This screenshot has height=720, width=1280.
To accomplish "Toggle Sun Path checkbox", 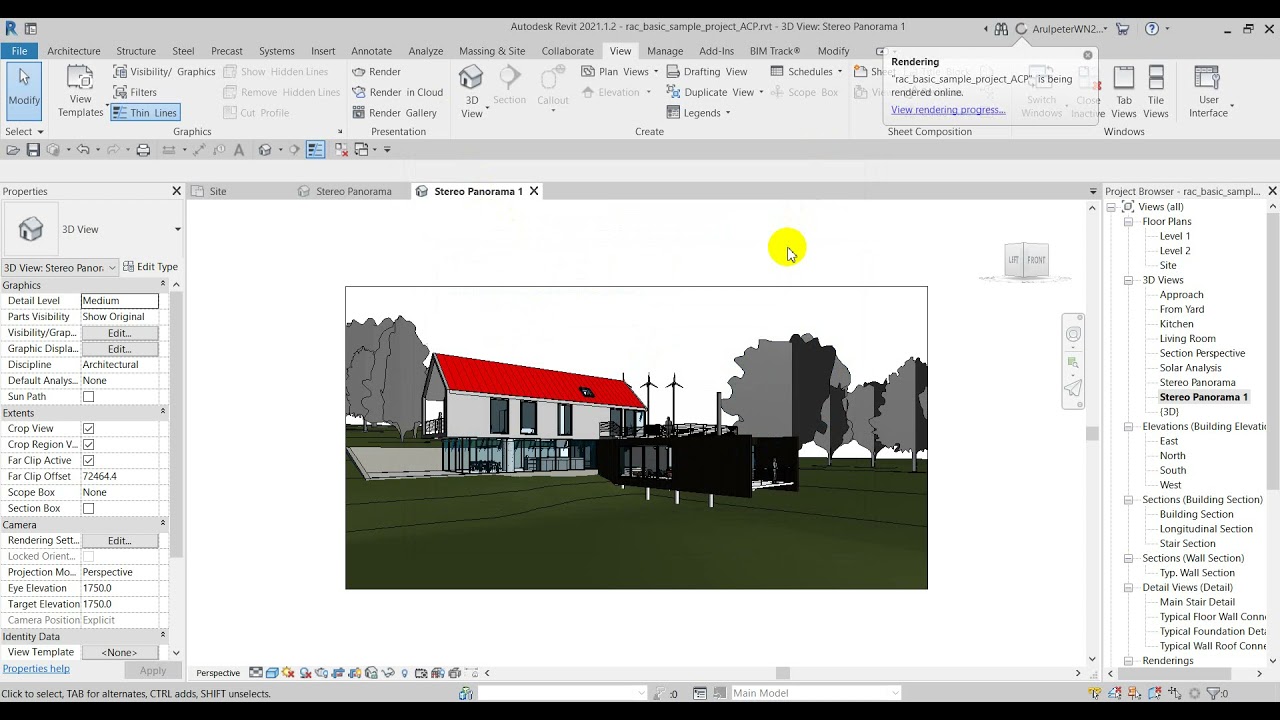I will 88,397.
